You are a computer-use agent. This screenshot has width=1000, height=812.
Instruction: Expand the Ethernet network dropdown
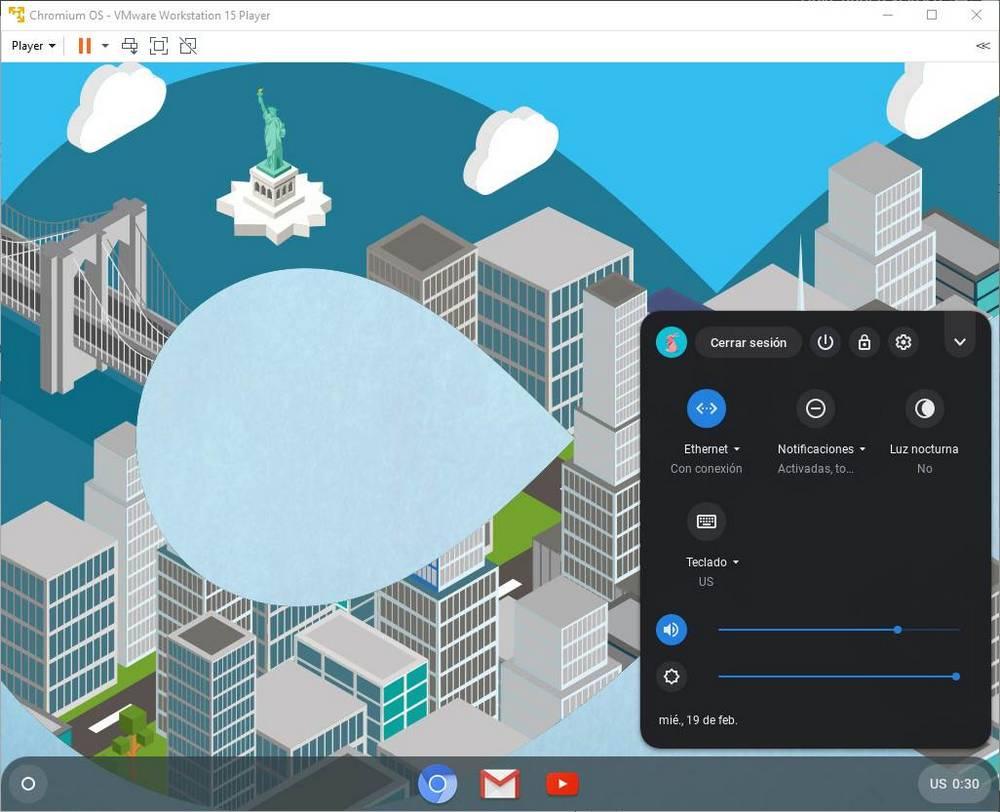(737, 449)
